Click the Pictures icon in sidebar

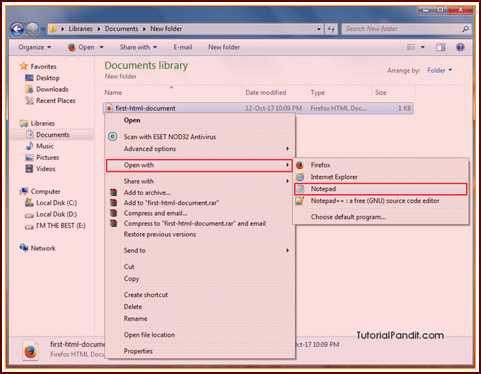pos(29,157)
